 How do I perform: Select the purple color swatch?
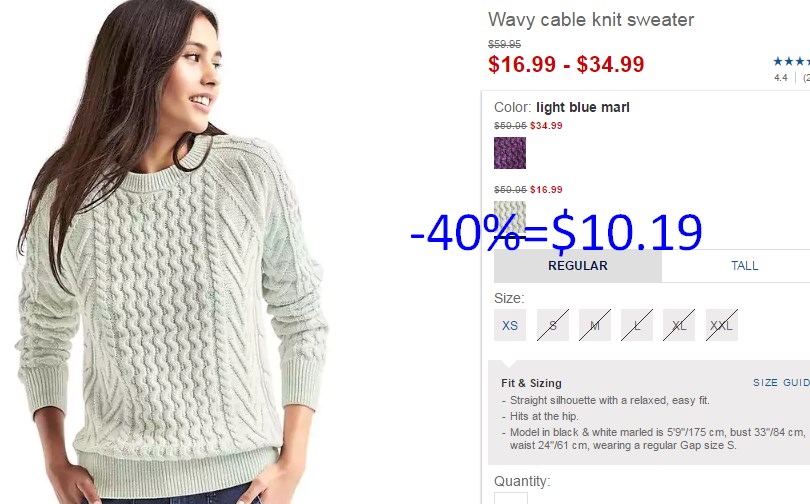click(510, 153)
